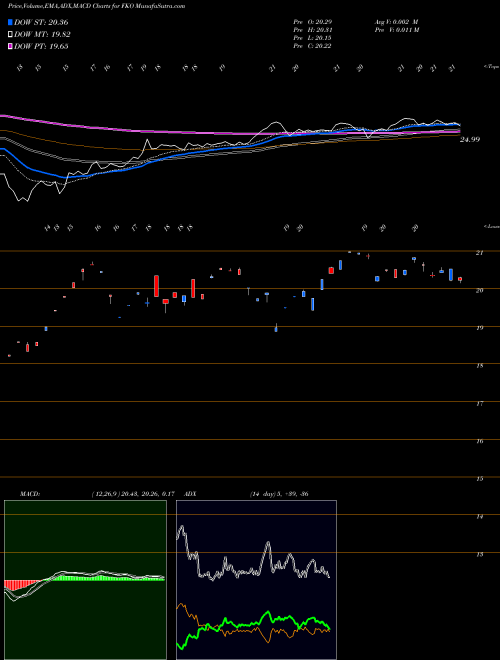Click the ADX '(14 day) 5, +39, -36' values
This screenshot has height=660, width=500.
coord(279,494)
